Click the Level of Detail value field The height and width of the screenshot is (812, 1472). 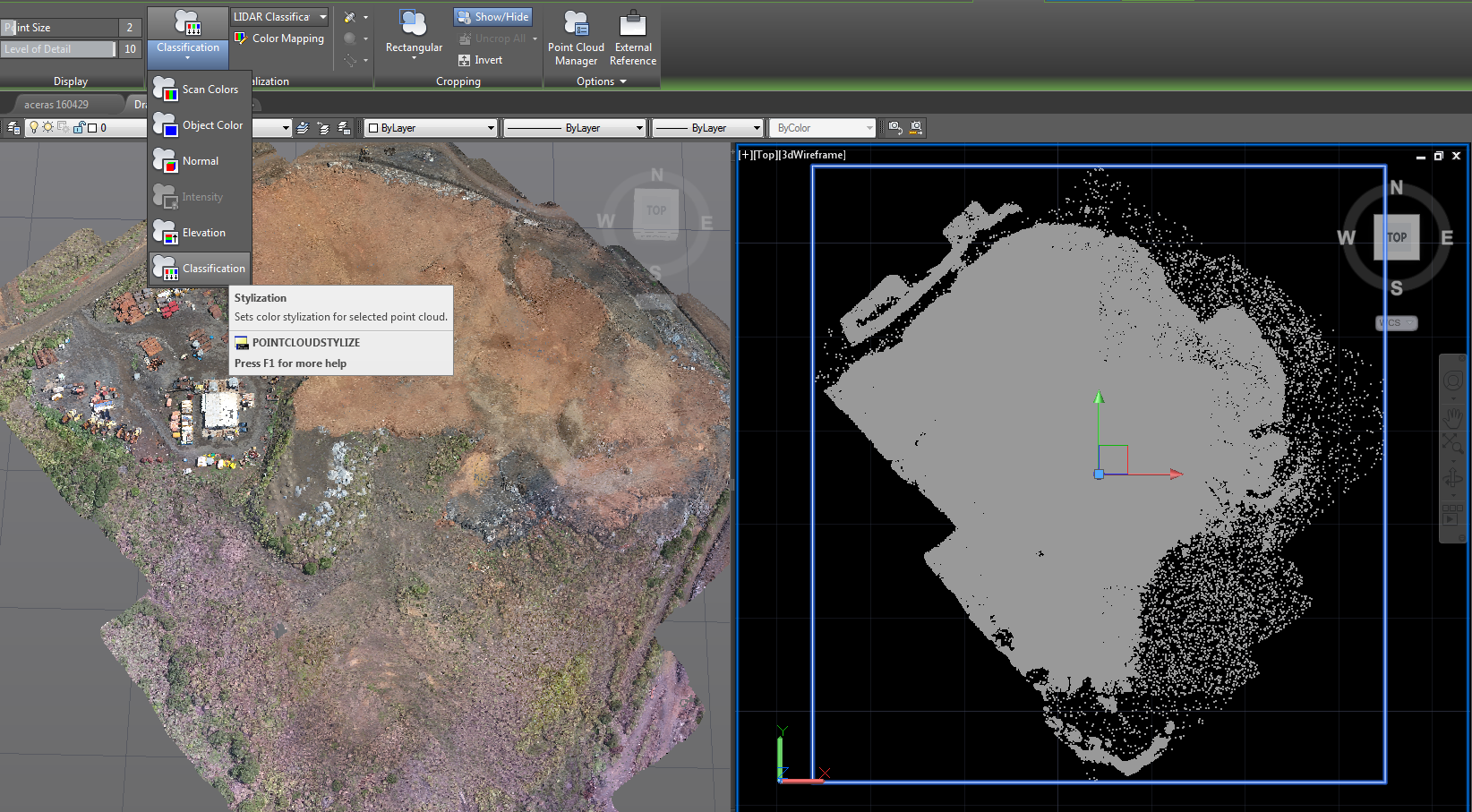[130, 49]
